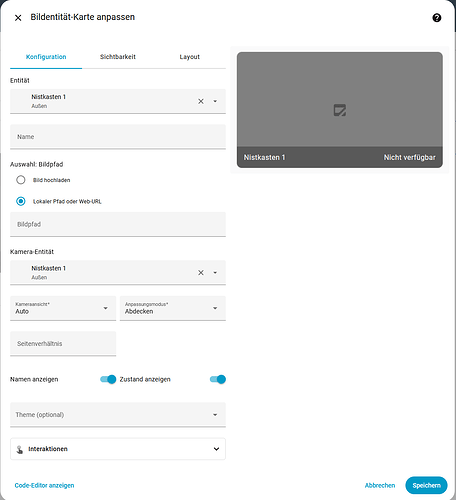This screenshot has height=500, width=456.
Task: Click the Interaktionen gesture icon
Action: click(20, 449)
